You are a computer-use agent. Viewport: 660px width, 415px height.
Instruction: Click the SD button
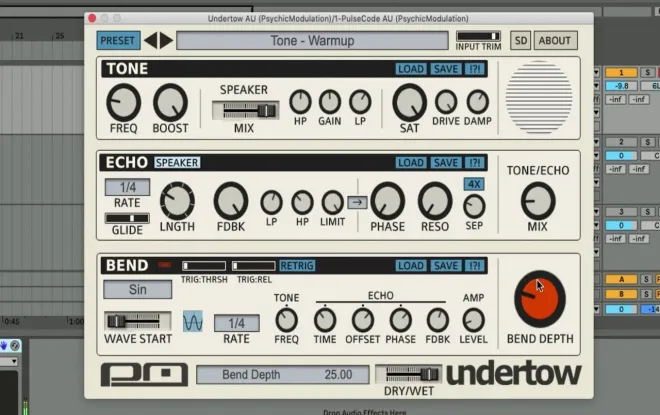tap(521, 40)
